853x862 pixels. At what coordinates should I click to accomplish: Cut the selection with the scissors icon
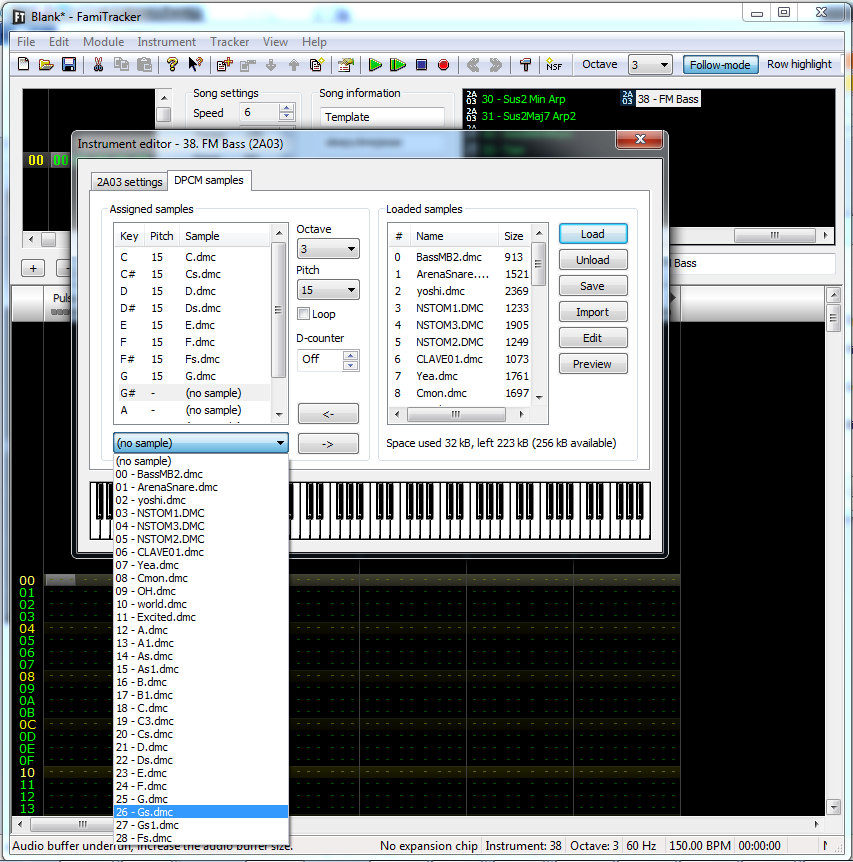click(x=98, y=65)
